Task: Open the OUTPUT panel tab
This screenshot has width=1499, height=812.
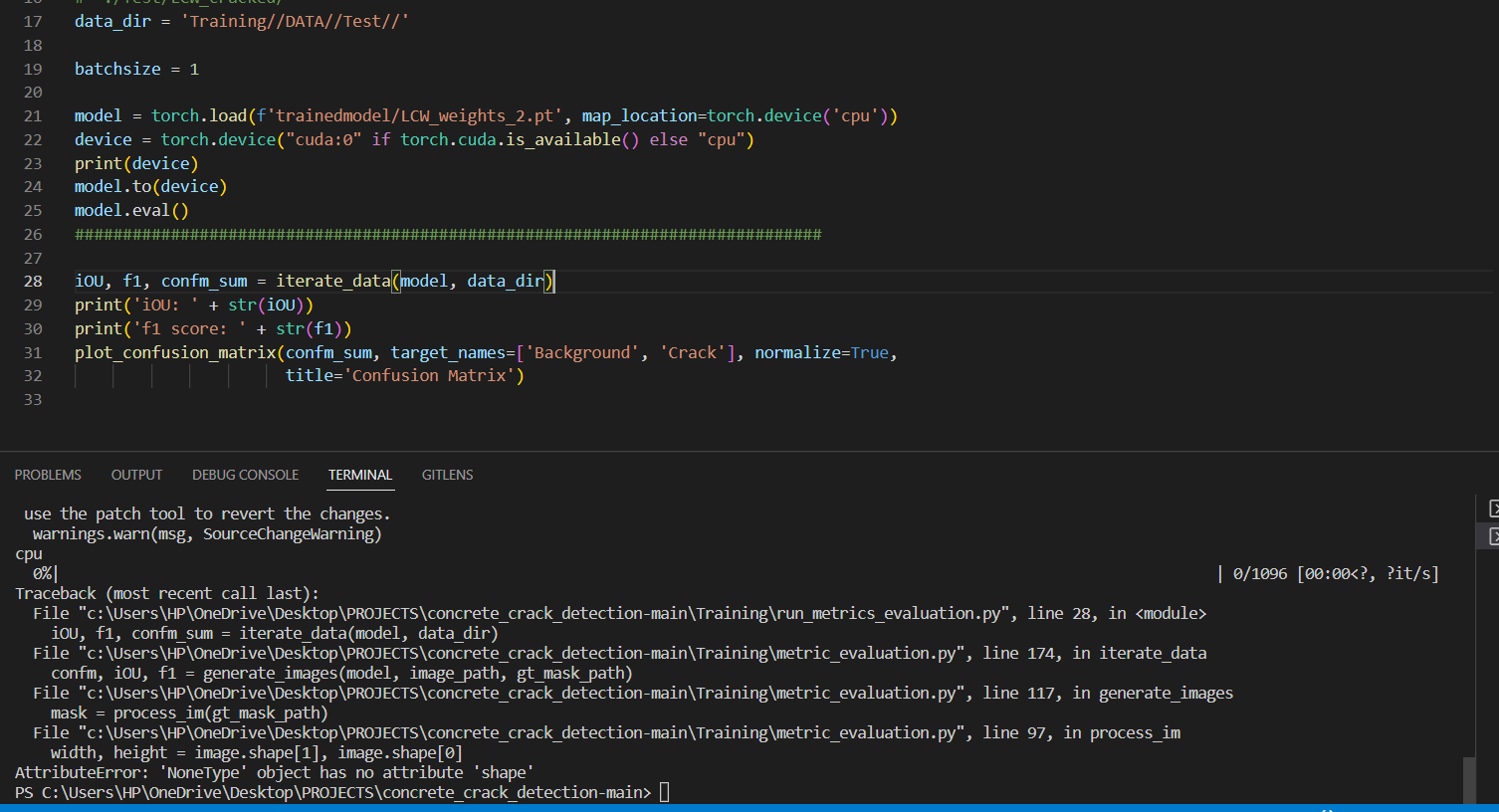Action: tap(136, 475)
